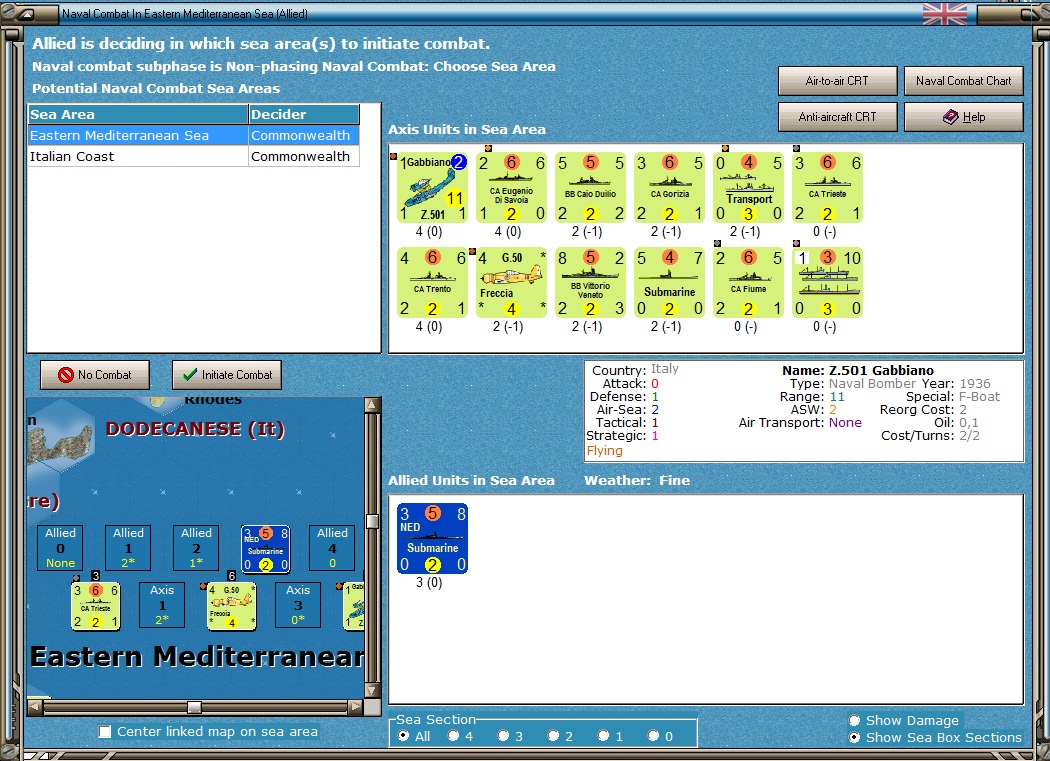This screenshot has width=1050, height=761.
Task: Click the Weather: Fine label
Action: 637,480
